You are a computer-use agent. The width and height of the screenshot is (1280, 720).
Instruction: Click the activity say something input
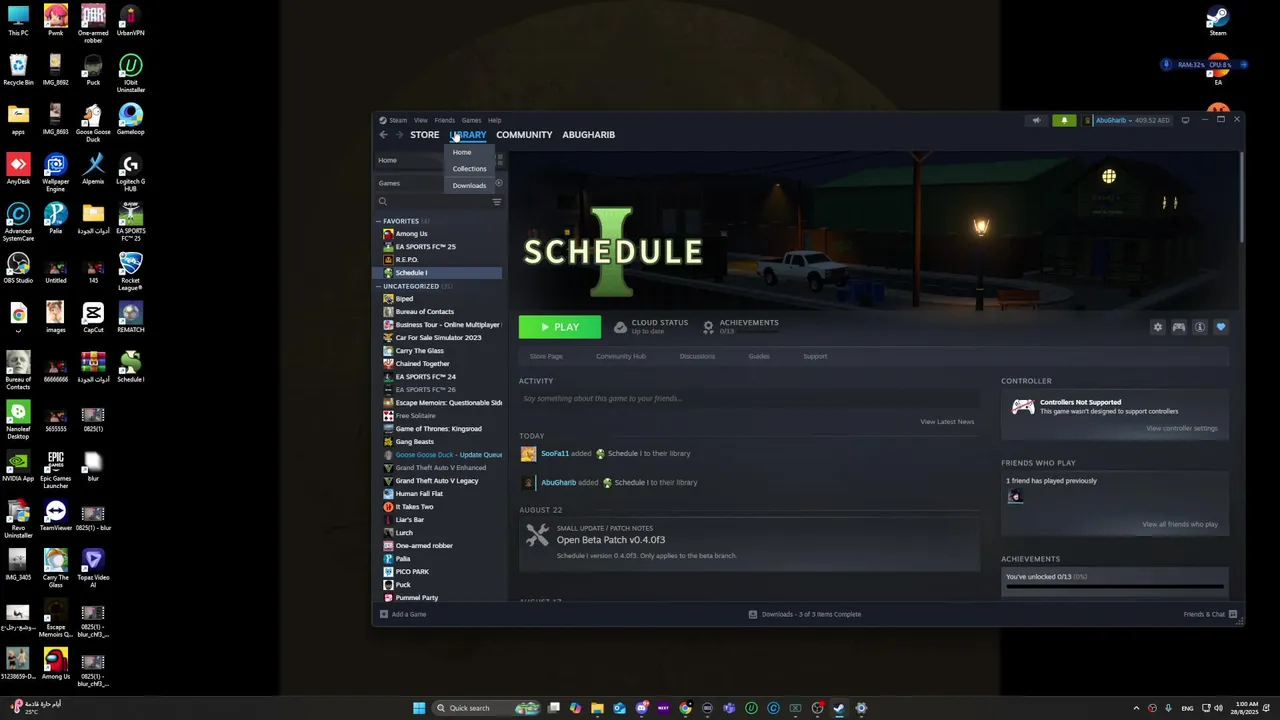748,399
